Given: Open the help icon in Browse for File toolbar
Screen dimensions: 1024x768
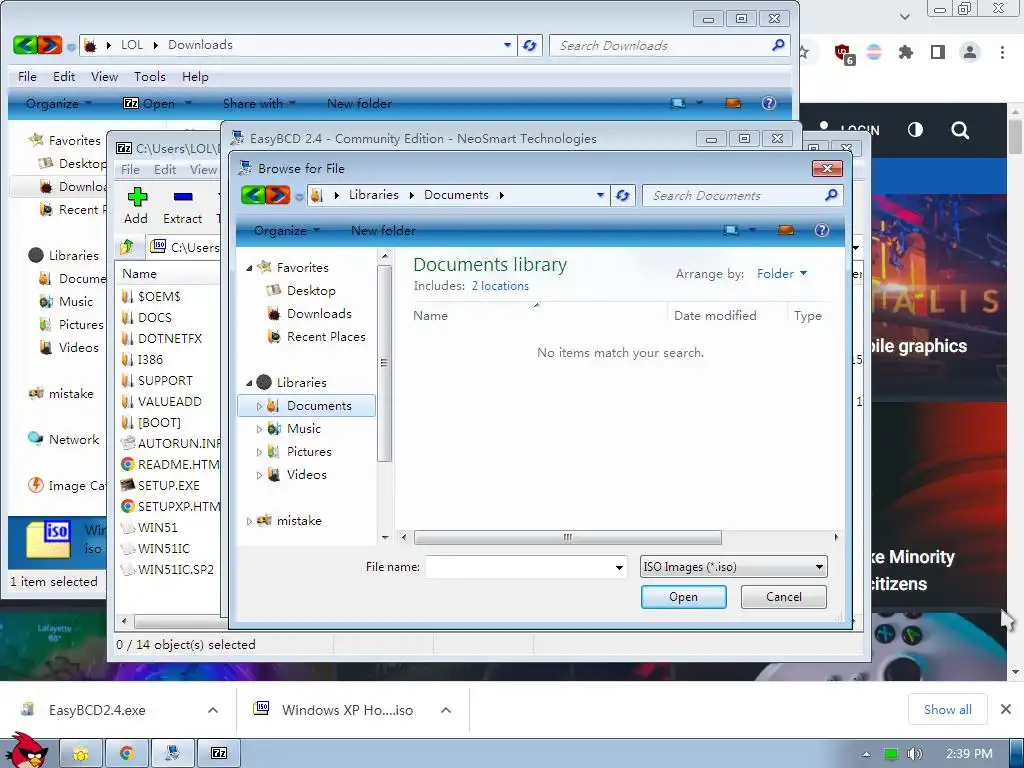Looking at the screenshot, I should [822, 230].
